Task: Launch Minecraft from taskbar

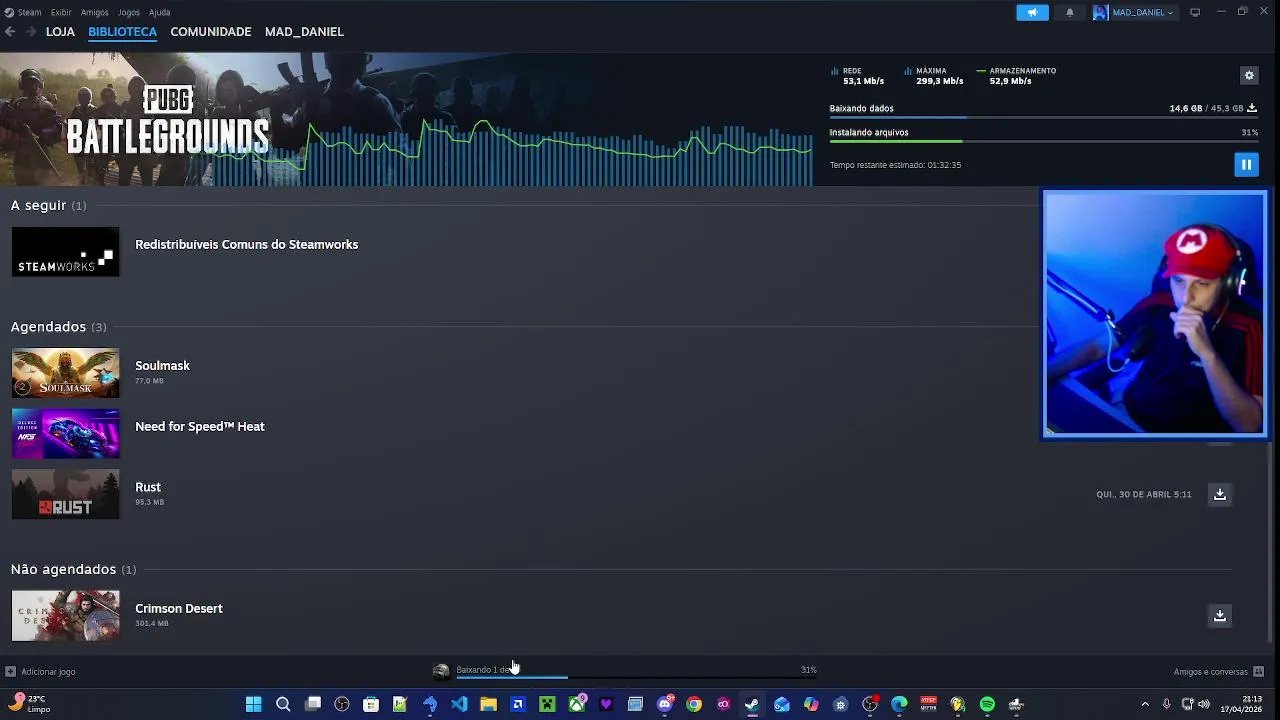Action: click(x=547, y=704)
